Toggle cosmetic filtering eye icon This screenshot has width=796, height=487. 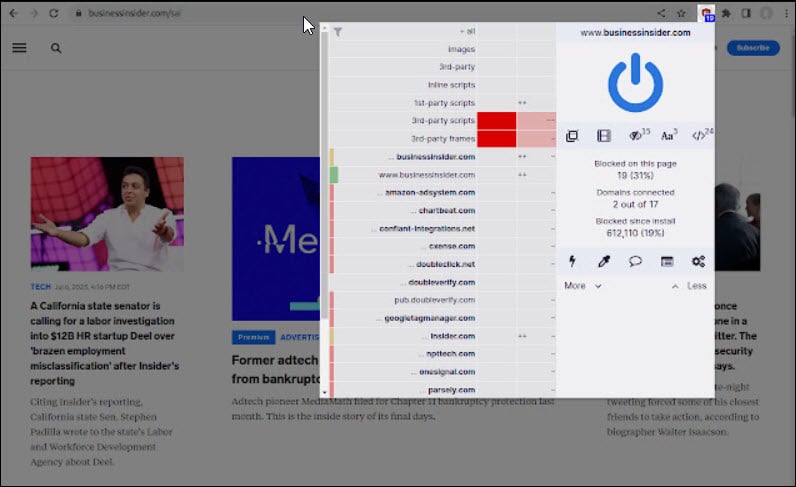637,135
